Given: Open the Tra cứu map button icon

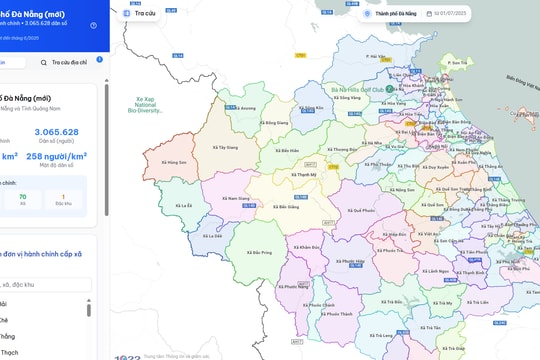Looking at the screenshot, I should (x=127, y=13).
